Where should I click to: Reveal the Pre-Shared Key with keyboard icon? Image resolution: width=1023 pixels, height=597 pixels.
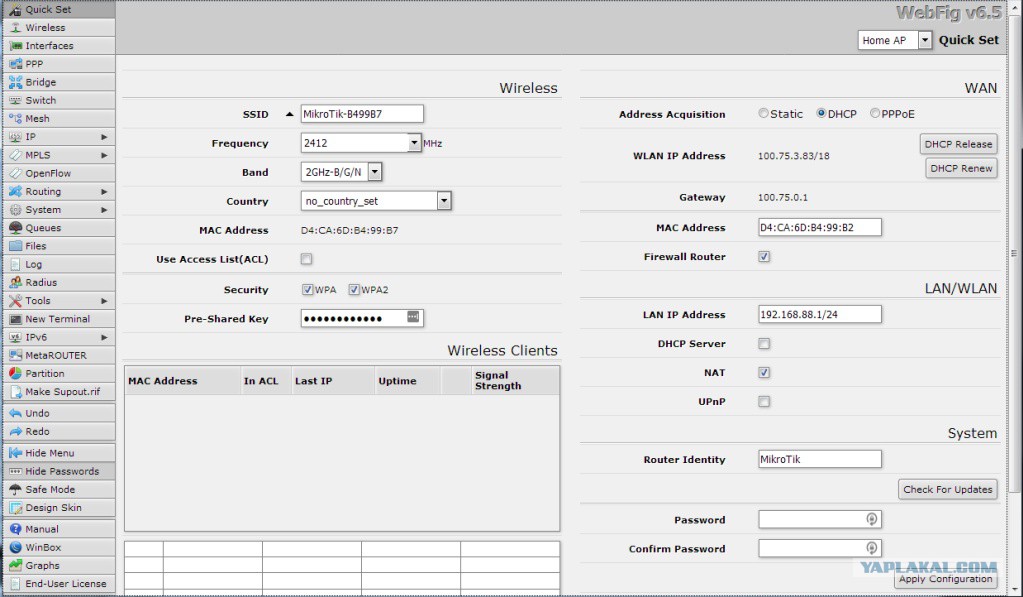coord(413,318)
